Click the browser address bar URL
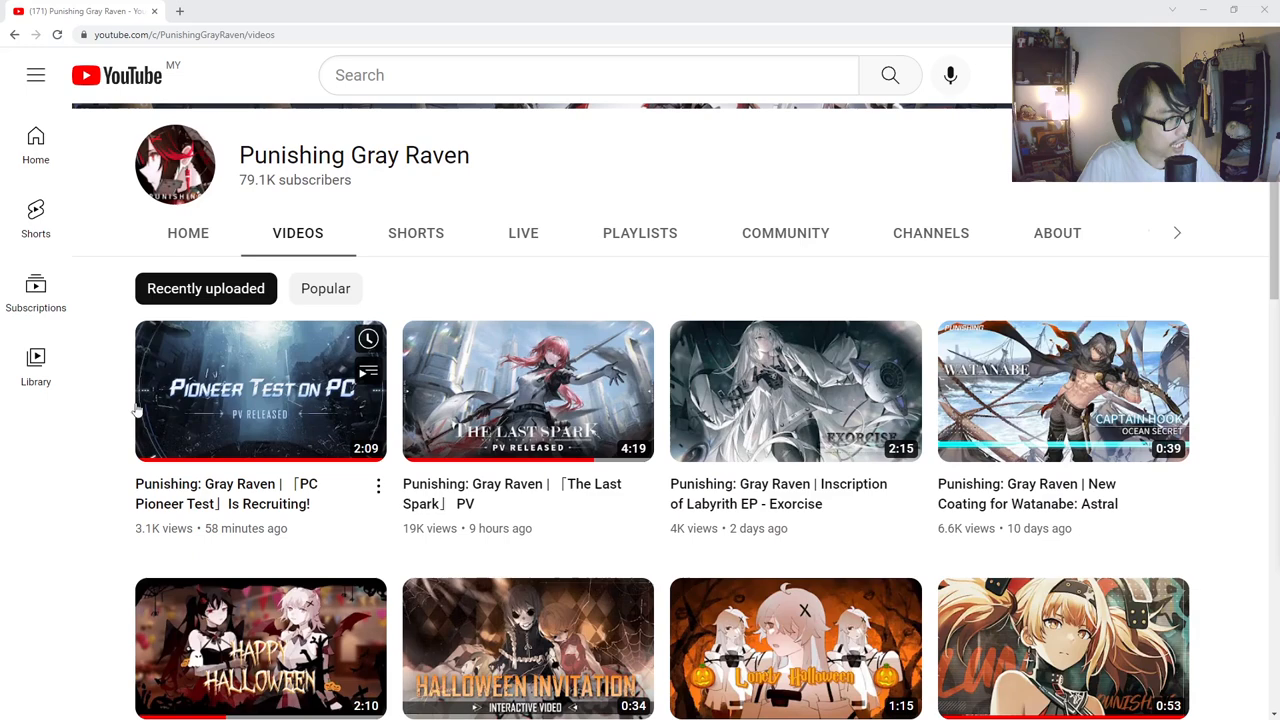 [x=185, y=35]
